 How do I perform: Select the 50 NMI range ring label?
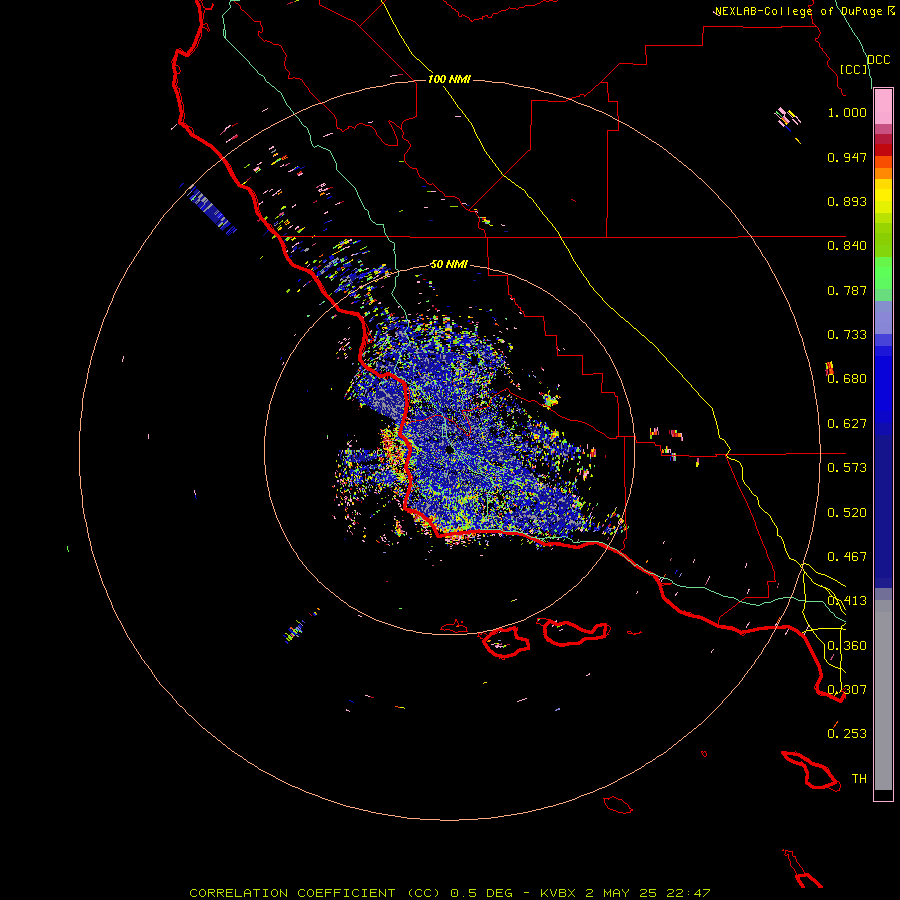tap(449, 265)
